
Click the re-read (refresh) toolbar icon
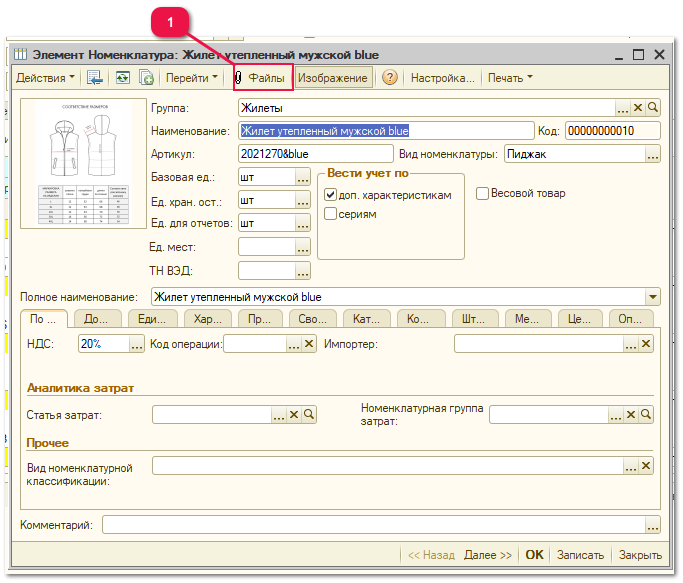[x=123, y=78]
